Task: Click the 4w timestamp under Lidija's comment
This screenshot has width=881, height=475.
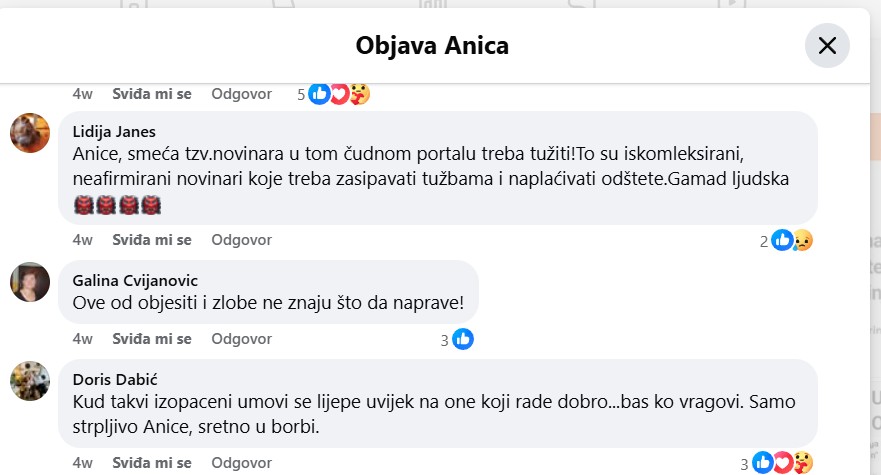Action: [x=83, y=240]
